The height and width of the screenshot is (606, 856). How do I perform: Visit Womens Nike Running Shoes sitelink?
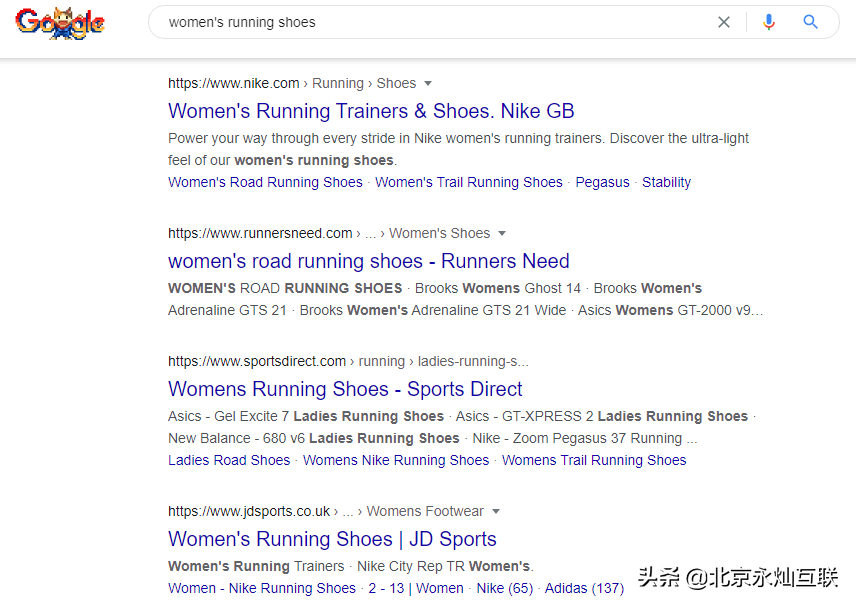pyautogui.click(x=396, y=460)
